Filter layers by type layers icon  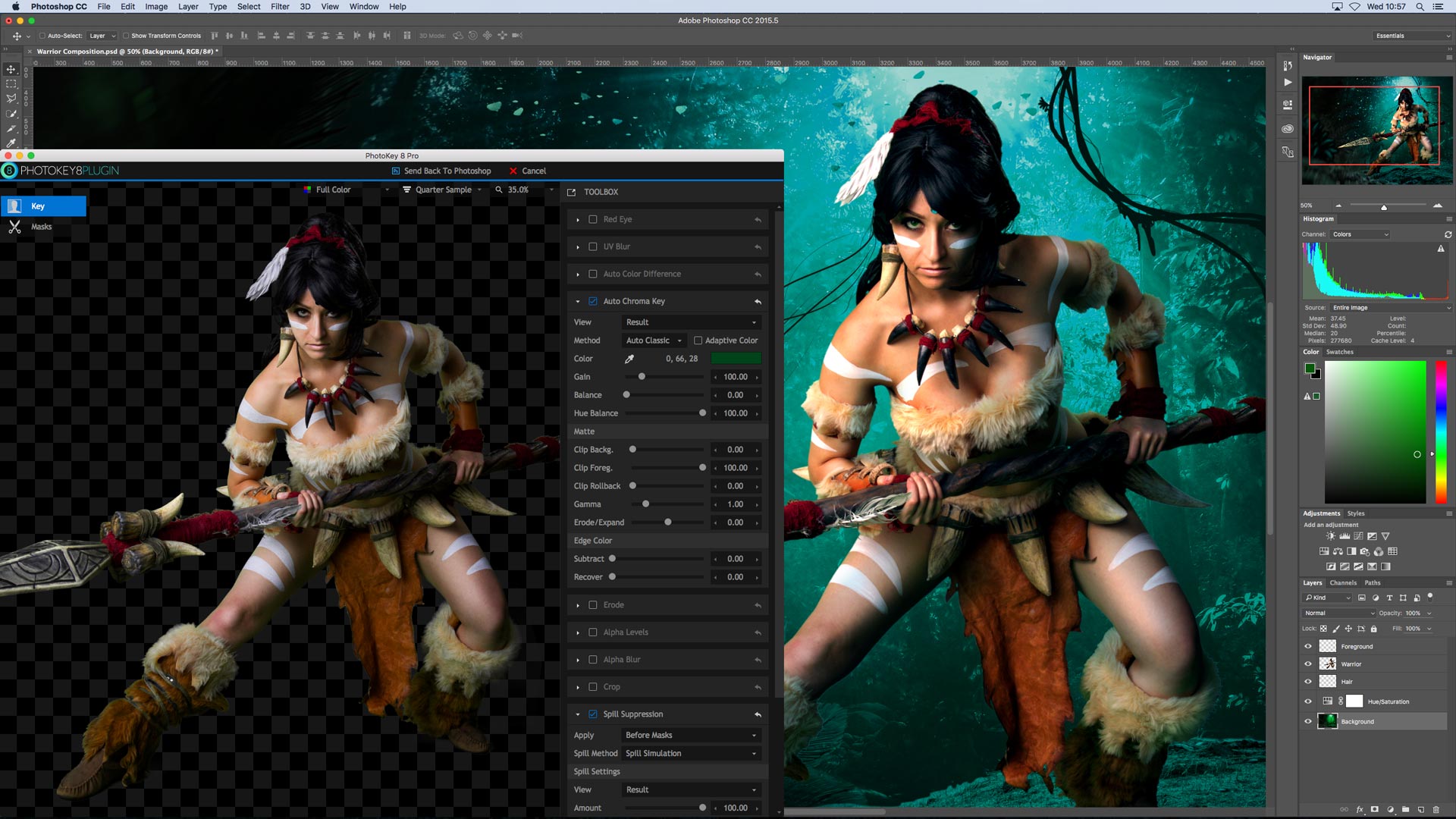tap(1389, 598)
